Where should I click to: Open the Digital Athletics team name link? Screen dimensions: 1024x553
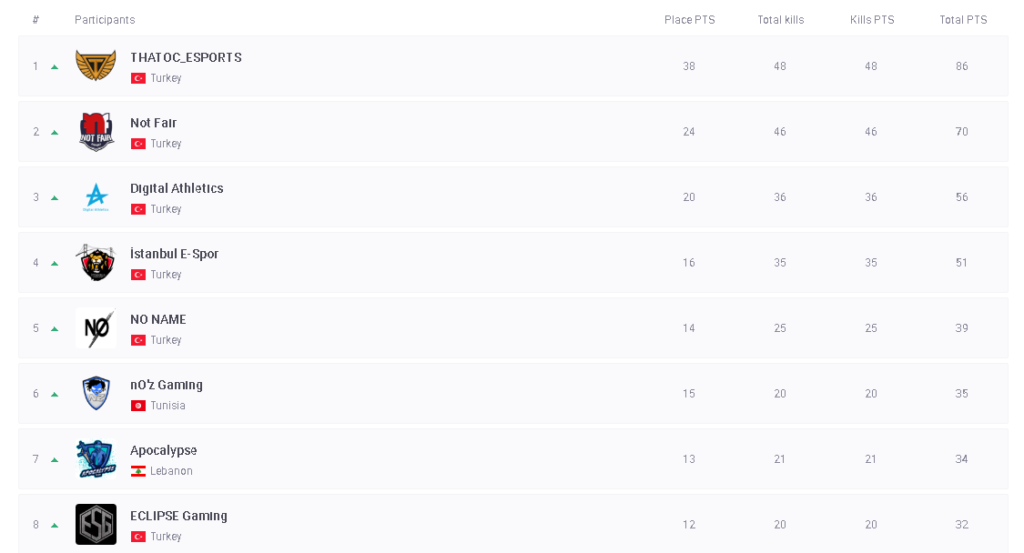point(176,189)
